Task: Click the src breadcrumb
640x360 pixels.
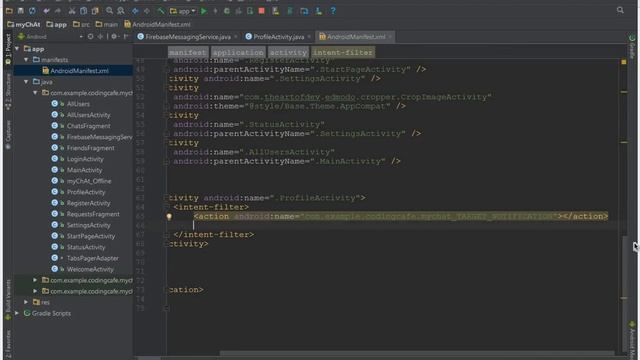Action: point(81,24)
